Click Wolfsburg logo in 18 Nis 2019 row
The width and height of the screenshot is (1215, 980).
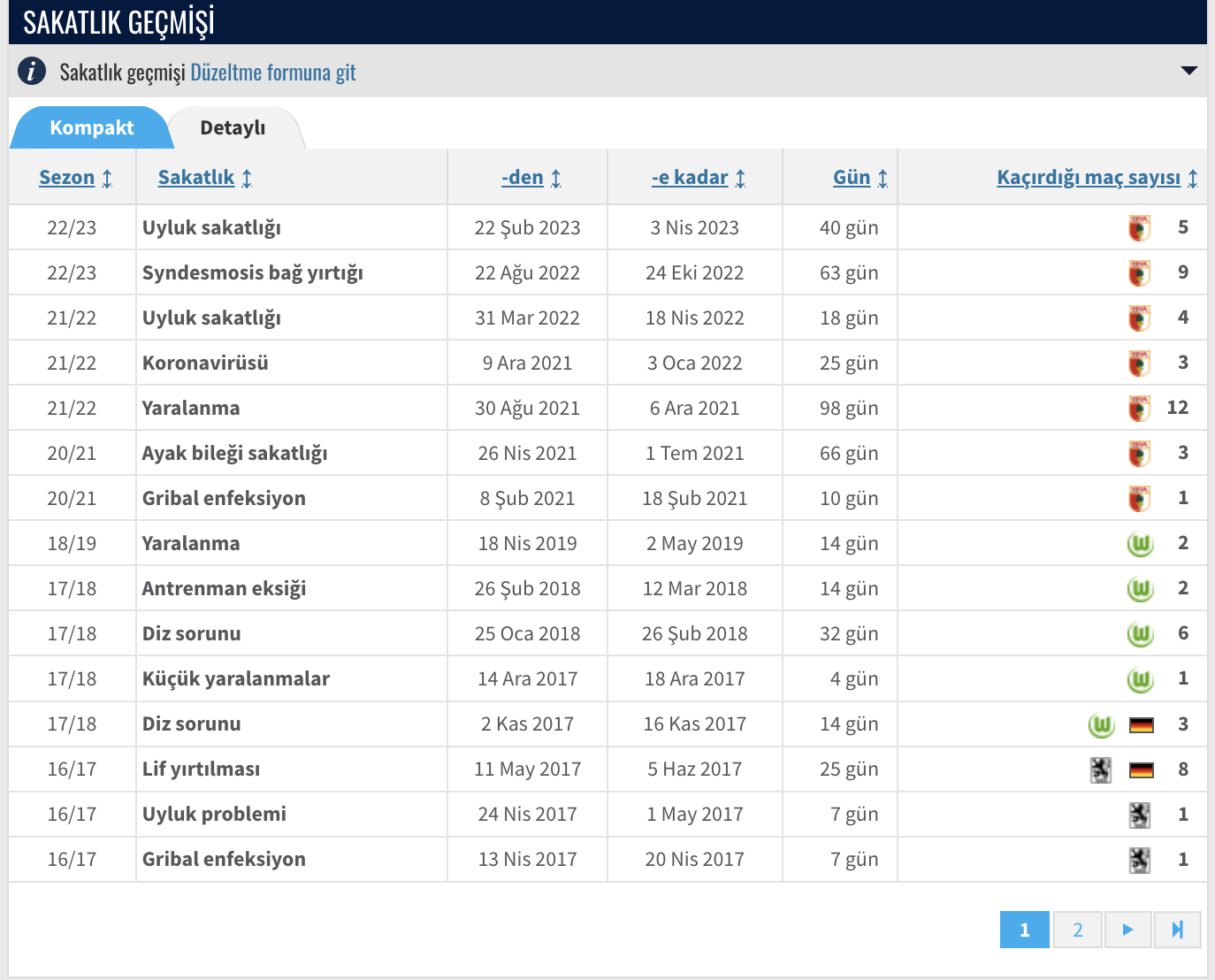point(1141,544)
